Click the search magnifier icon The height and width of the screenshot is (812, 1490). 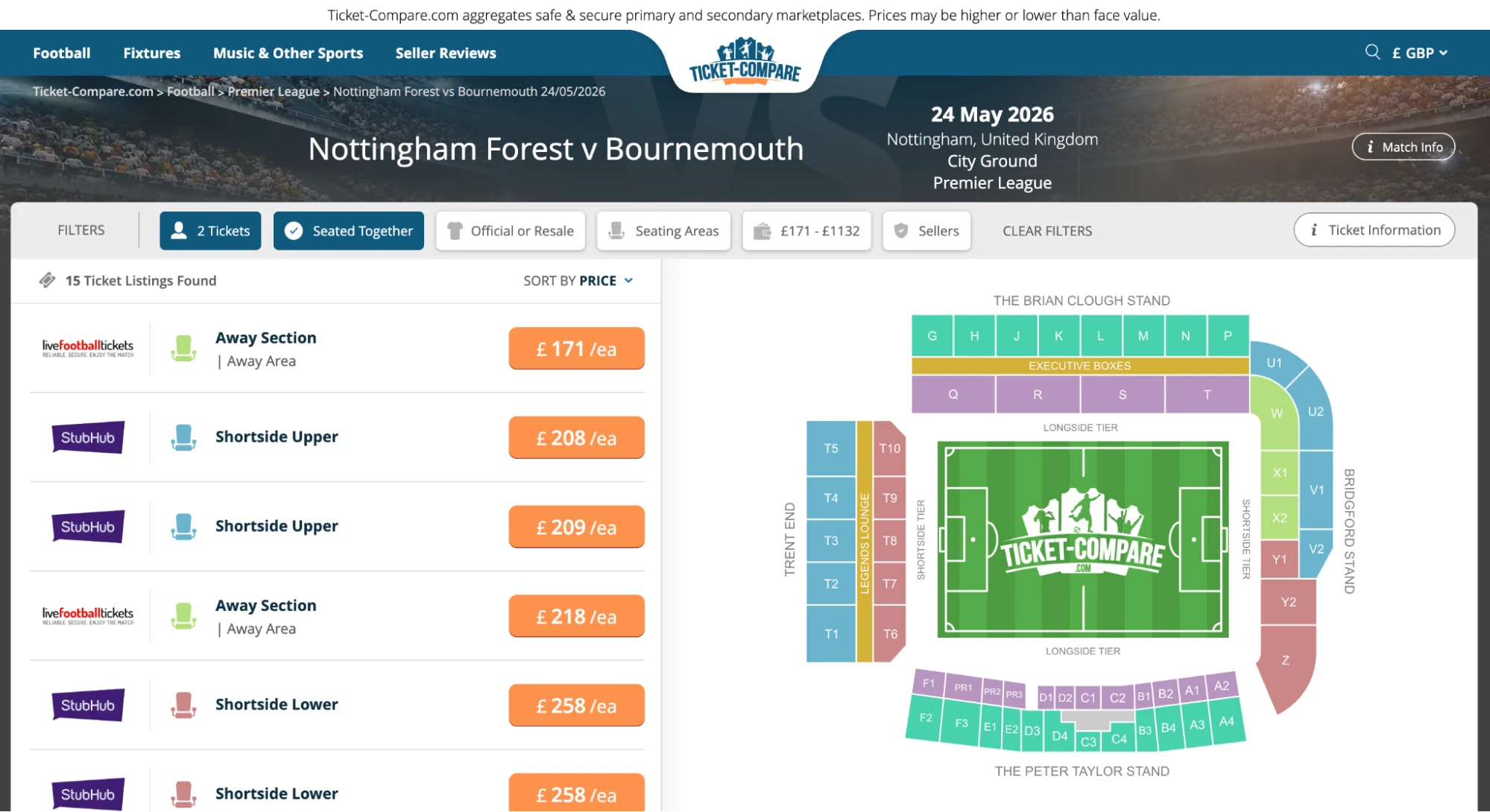tap(1372, 52)
